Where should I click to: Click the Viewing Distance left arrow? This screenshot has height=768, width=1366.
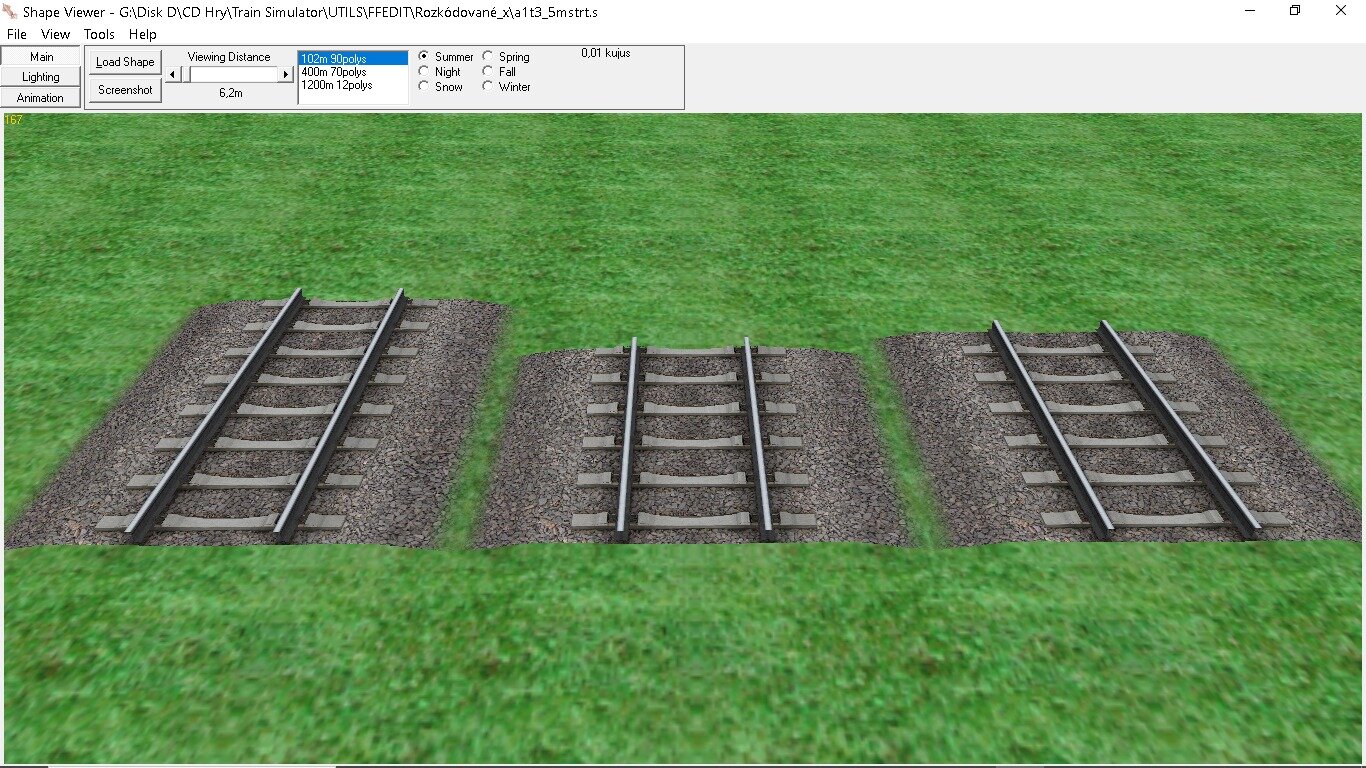coord(172,74)
